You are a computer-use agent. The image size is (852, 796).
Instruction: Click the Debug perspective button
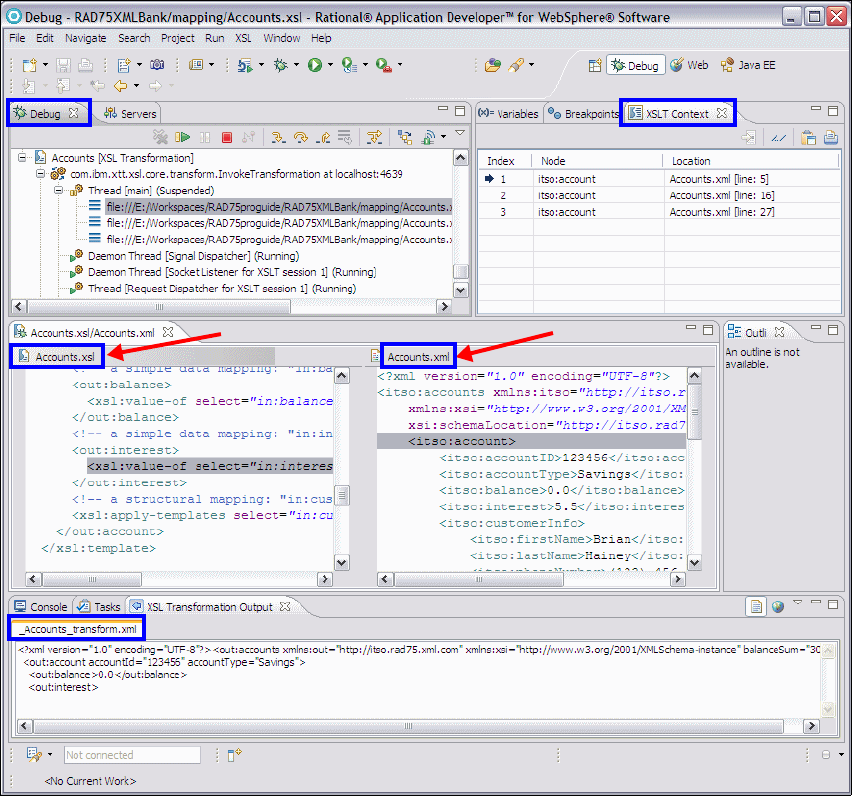tap(635, 65)
